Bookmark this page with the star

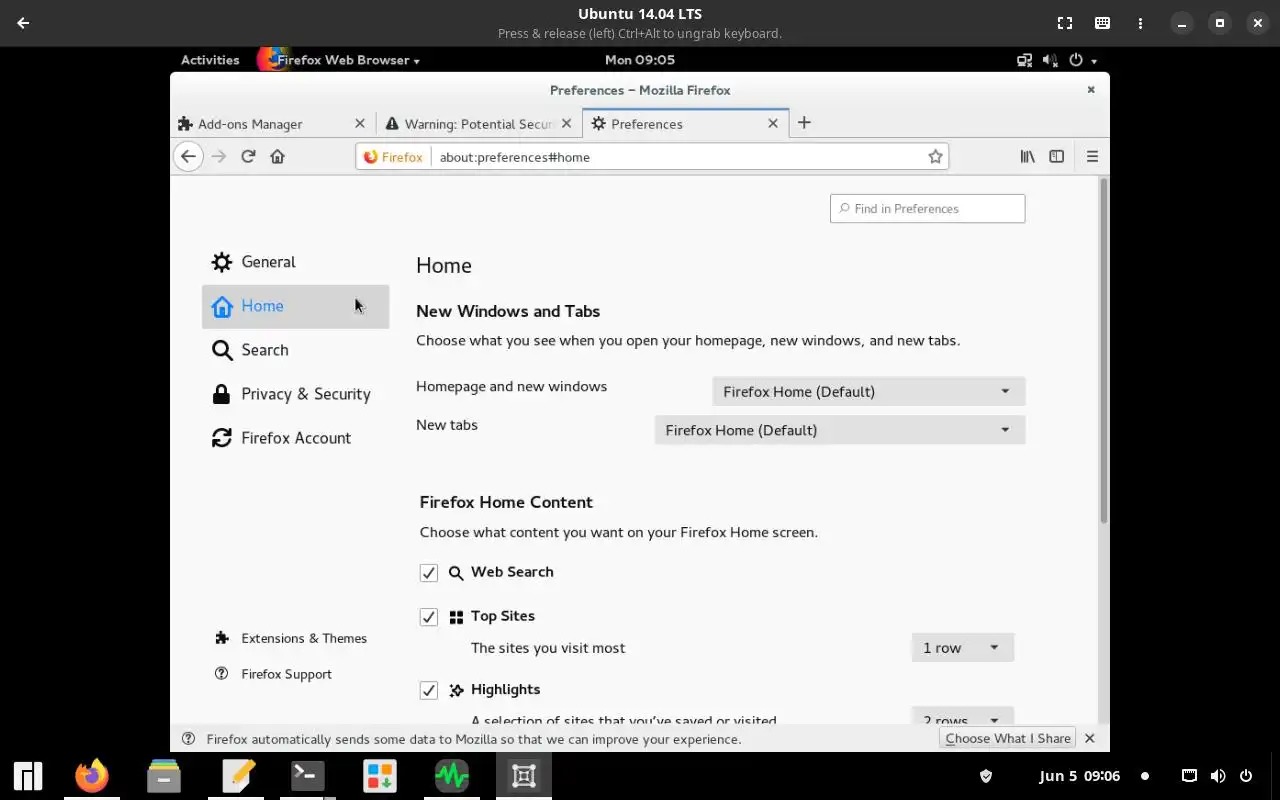[935, 156]
